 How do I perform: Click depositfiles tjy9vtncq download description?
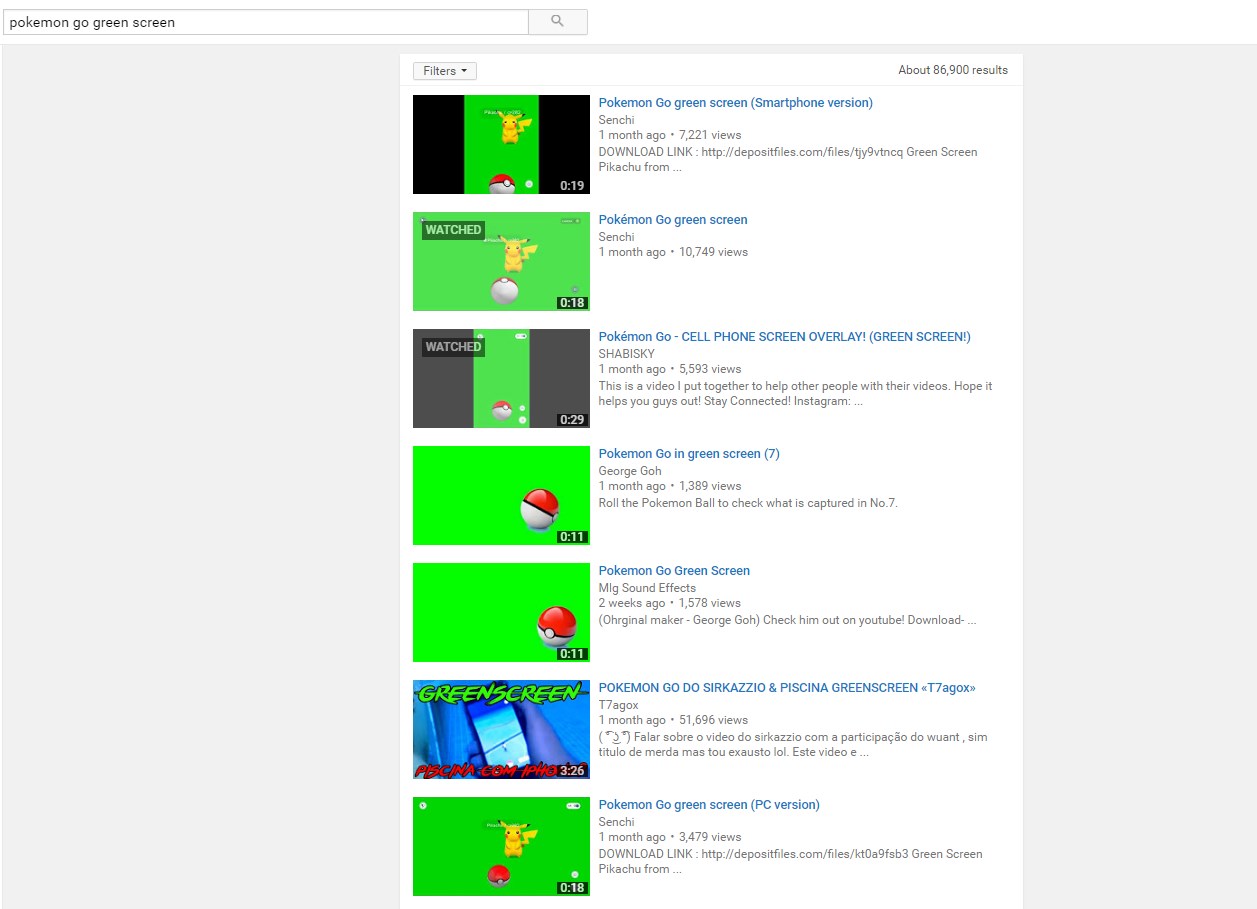tap(788, 160)
